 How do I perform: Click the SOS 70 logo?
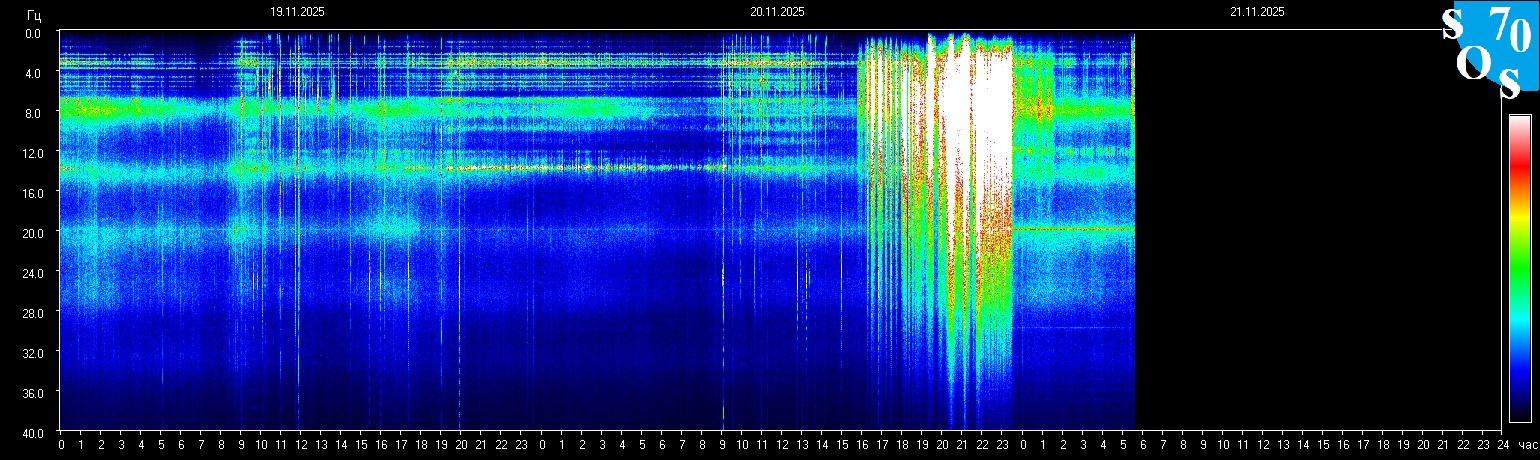point(1490,50)
